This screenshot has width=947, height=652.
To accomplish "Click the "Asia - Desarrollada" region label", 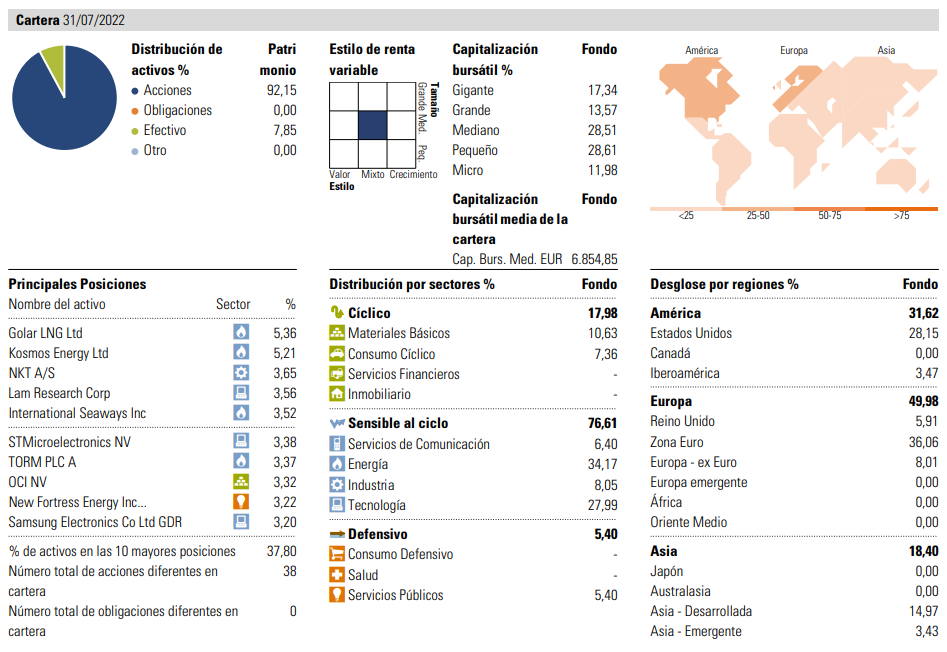I will 701,611.
